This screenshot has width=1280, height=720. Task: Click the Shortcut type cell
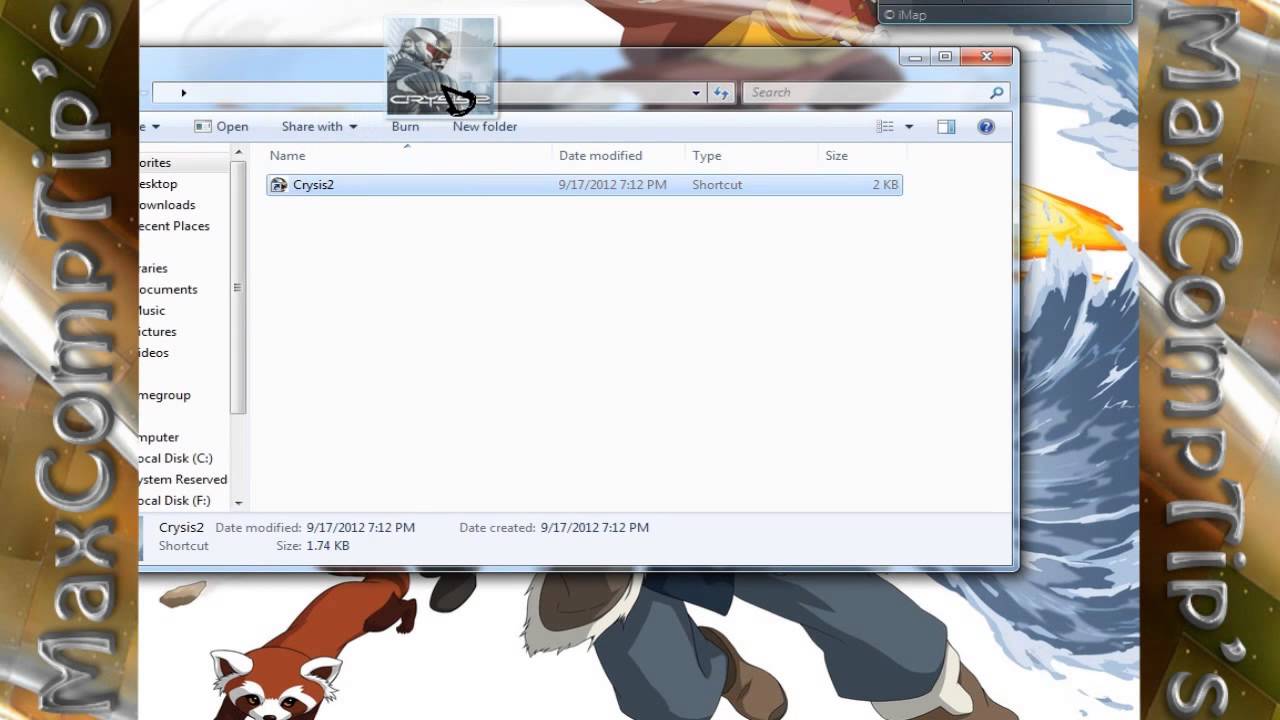pos(717,185)
